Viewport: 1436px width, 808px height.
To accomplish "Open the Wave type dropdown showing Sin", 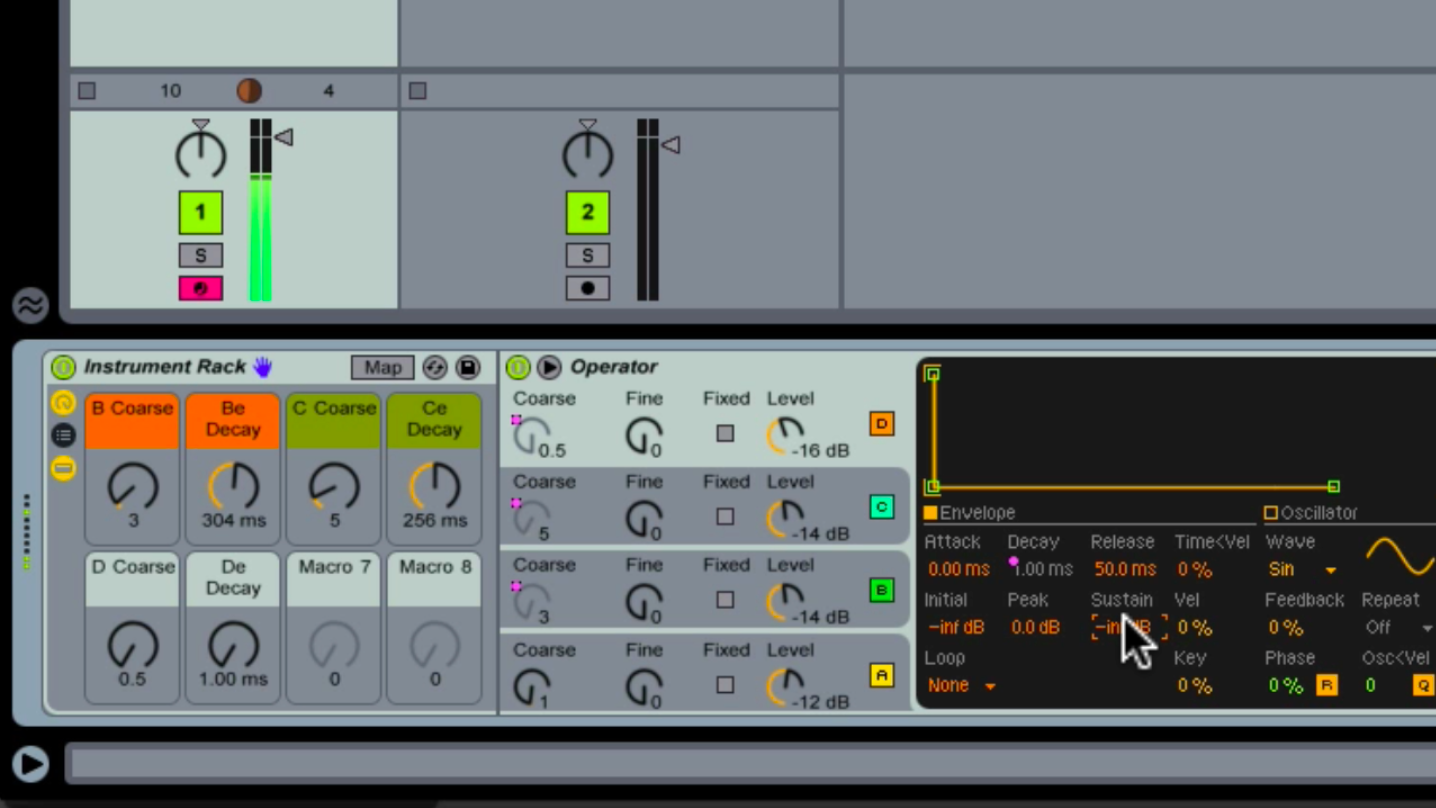I will pos(1302,569).
